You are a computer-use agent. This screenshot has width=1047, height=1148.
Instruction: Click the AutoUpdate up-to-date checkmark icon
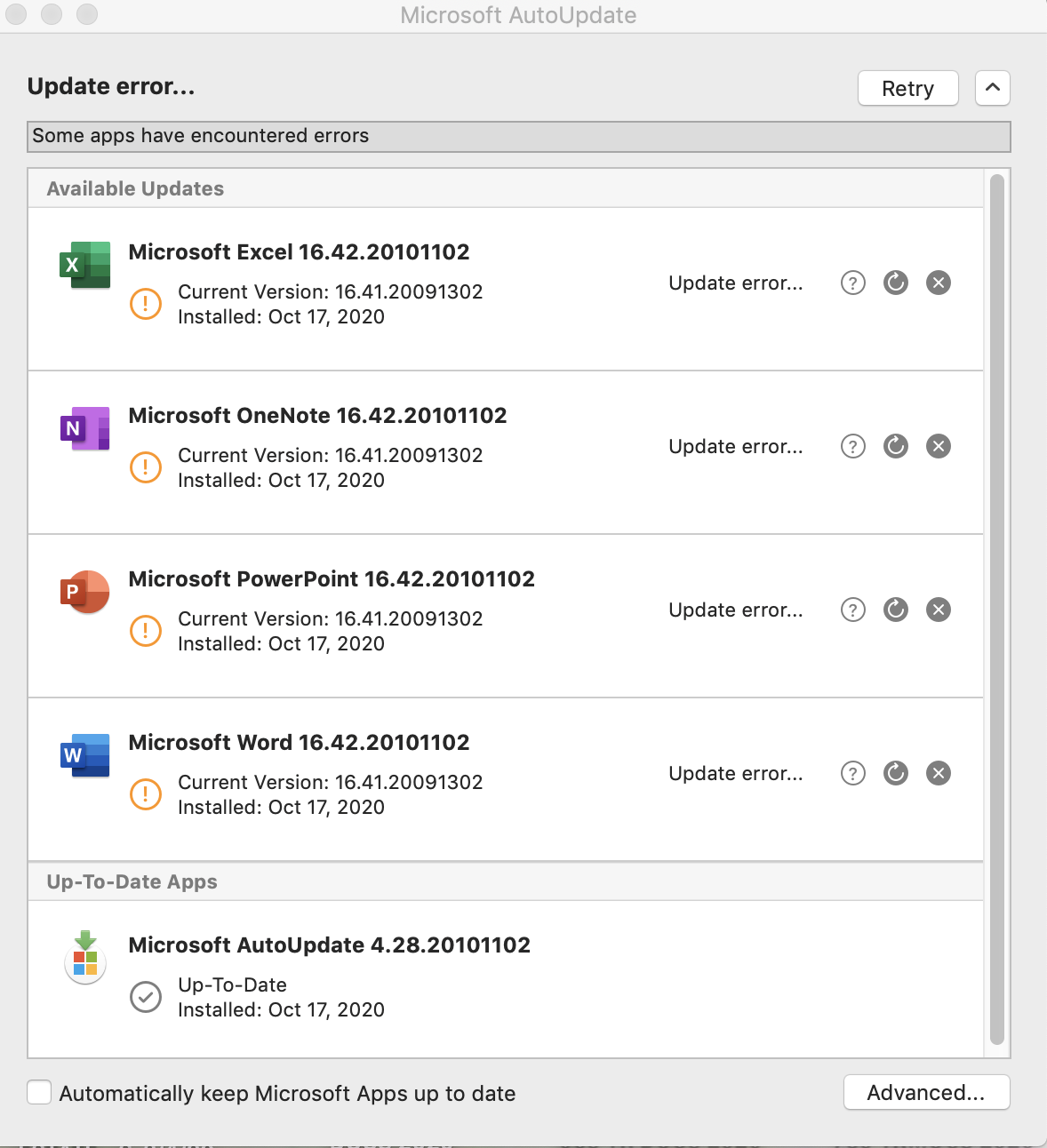coord(146,997)
